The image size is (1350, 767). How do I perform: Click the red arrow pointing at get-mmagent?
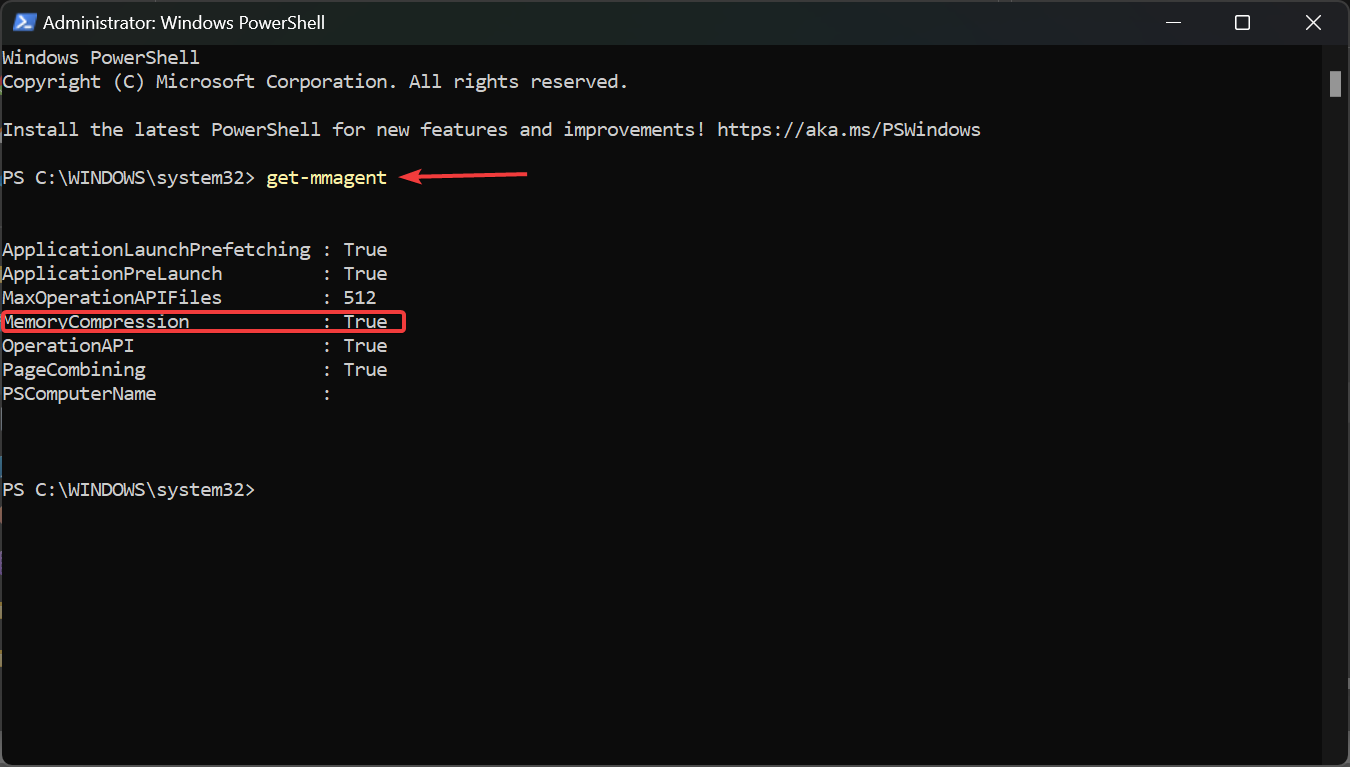coord(464,177)
